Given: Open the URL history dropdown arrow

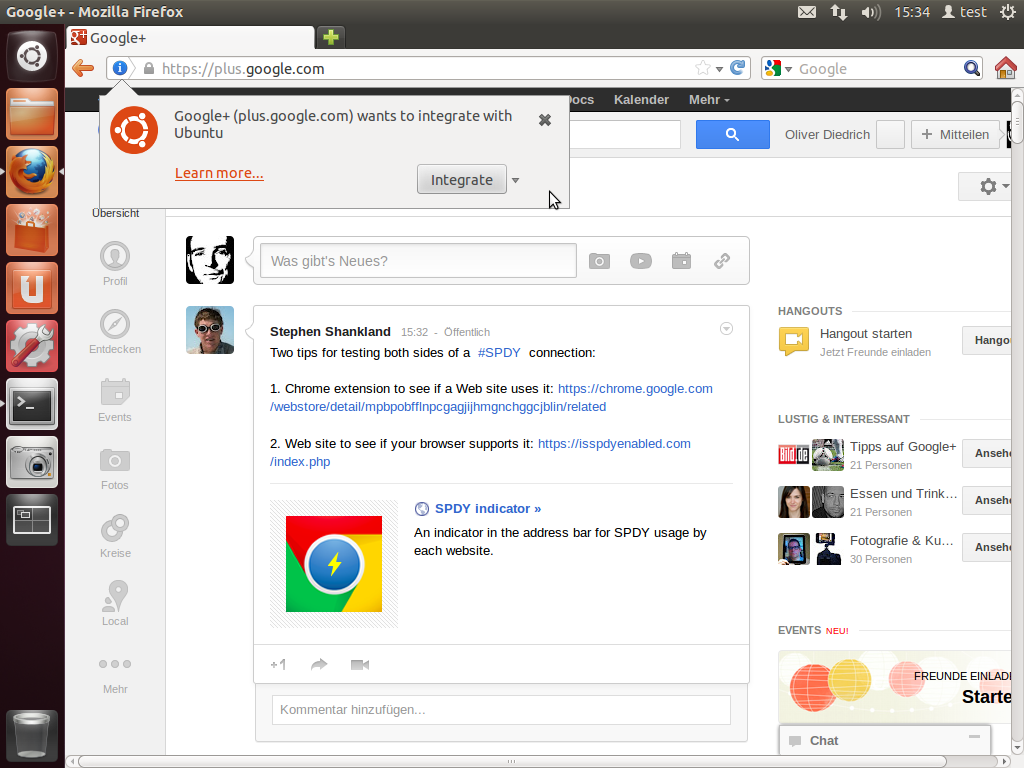Looking at the screenshot, I should pos(719,69).
